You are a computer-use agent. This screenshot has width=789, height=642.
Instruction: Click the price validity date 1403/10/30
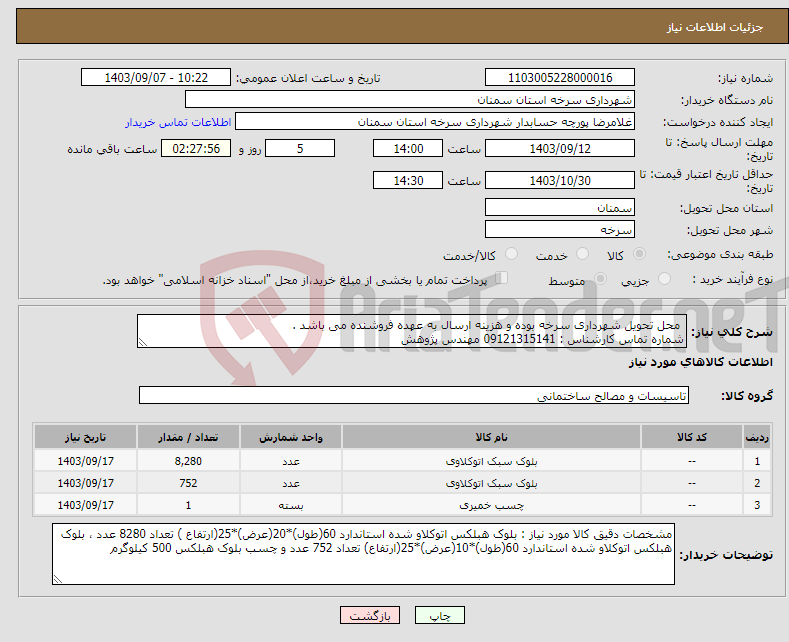(560, 180)
